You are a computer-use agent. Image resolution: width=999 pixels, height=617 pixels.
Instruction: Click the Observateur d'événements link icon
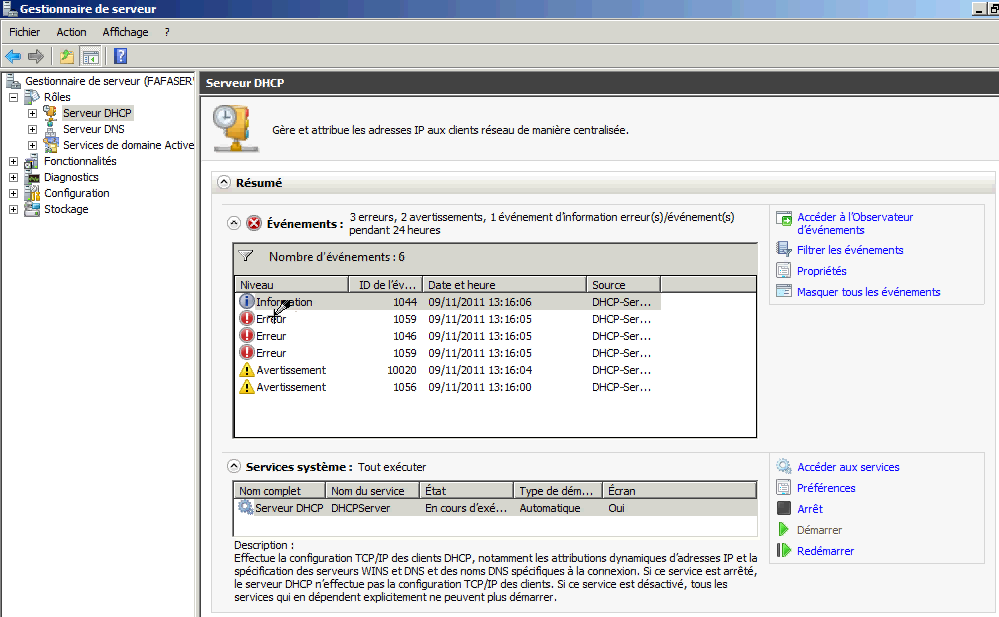pos(784,219)
